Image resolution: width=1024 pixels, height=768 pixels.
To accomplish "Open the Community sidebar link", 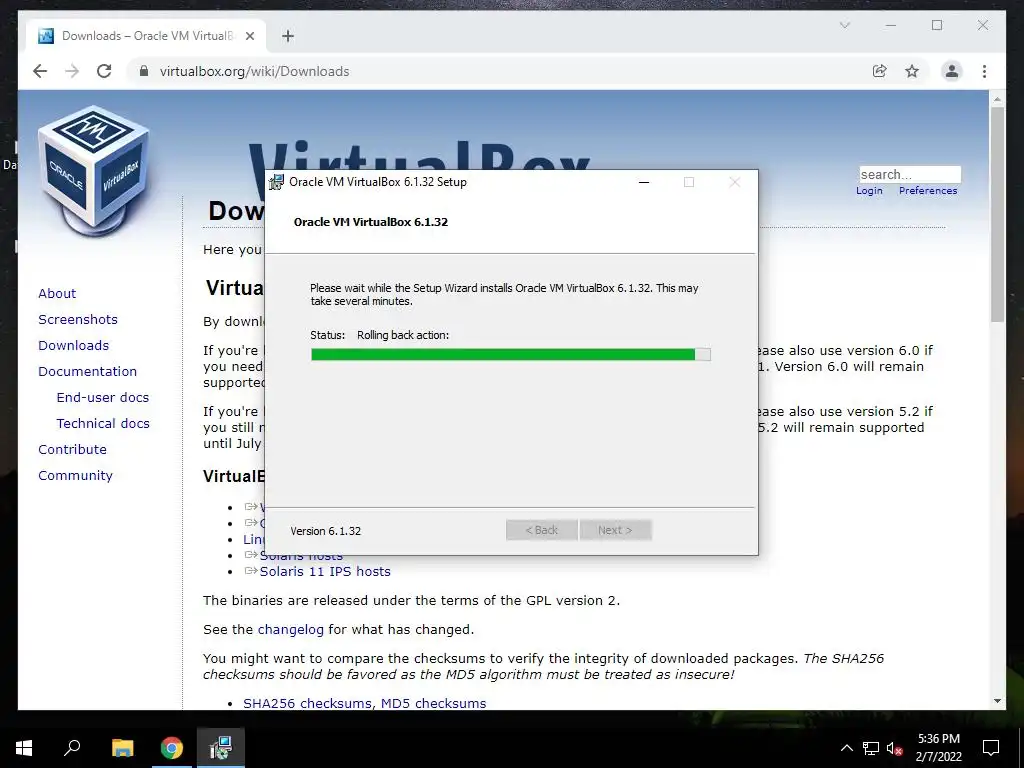I will (75, 476).
